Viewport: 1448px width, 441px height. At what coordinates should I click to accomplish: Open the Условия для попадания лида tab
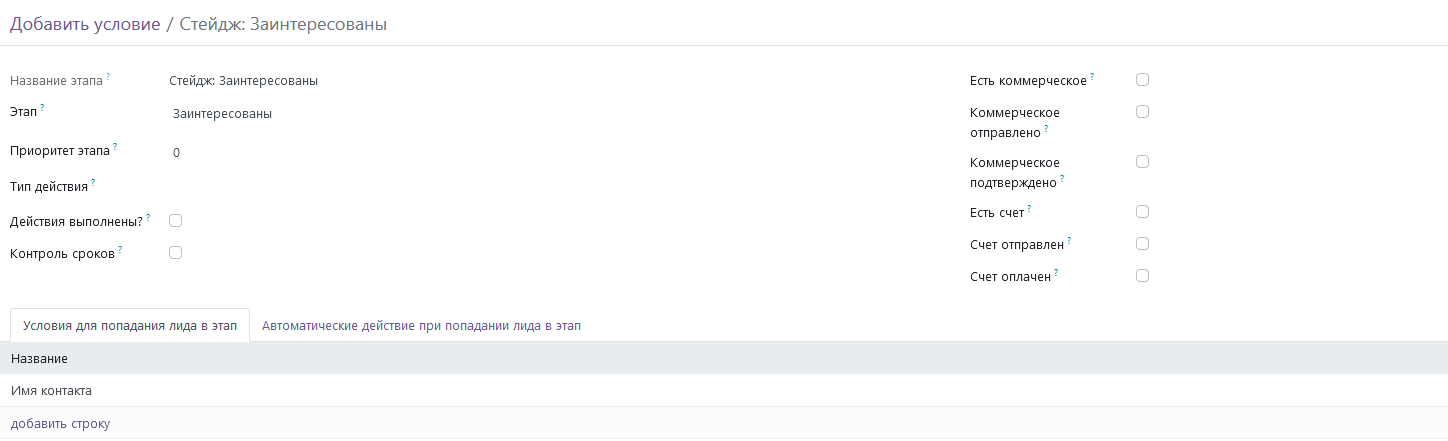click(129, 326)
